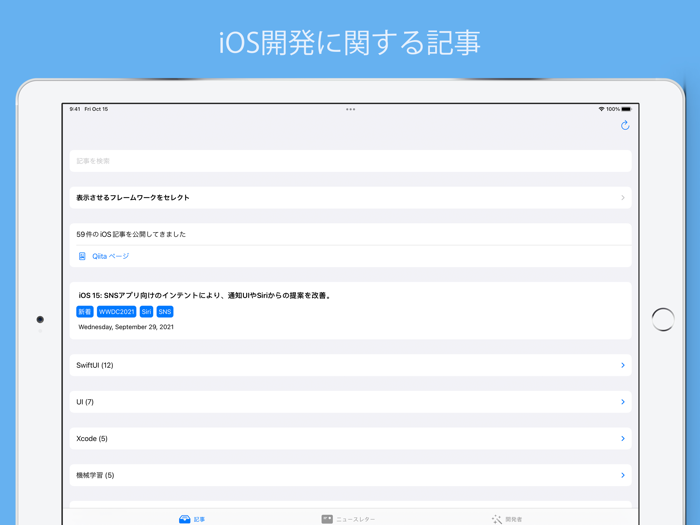Tap chevron on SwiftUI (12) row
The width and height of the screenshot is (700, 525).
(x=623, y=365)
